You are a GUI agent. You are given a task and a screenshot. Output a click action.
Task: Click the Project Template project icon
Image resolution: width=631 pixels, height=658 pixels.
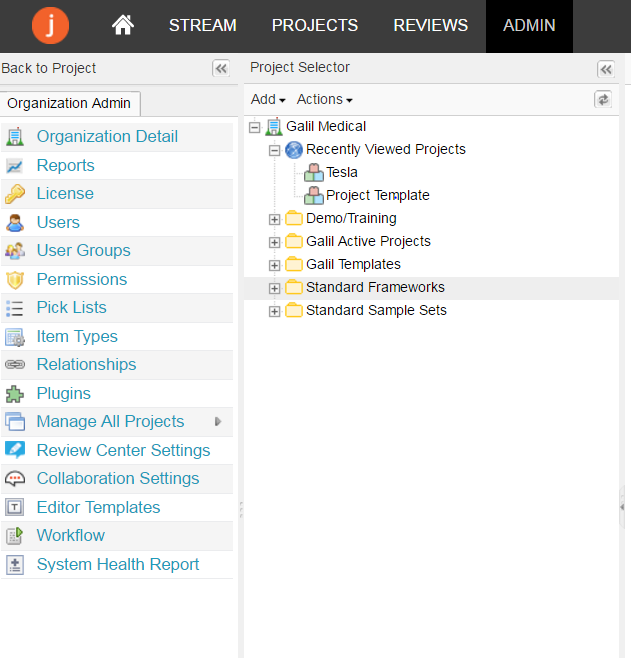pos(314,196)
